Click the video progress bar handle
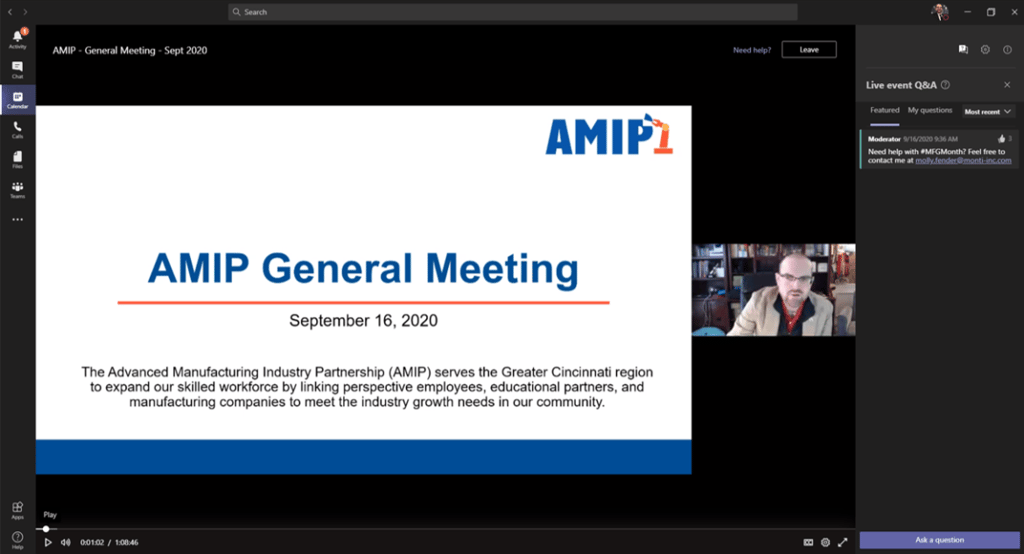The image size is (1024, 554). tap(46, 529)
